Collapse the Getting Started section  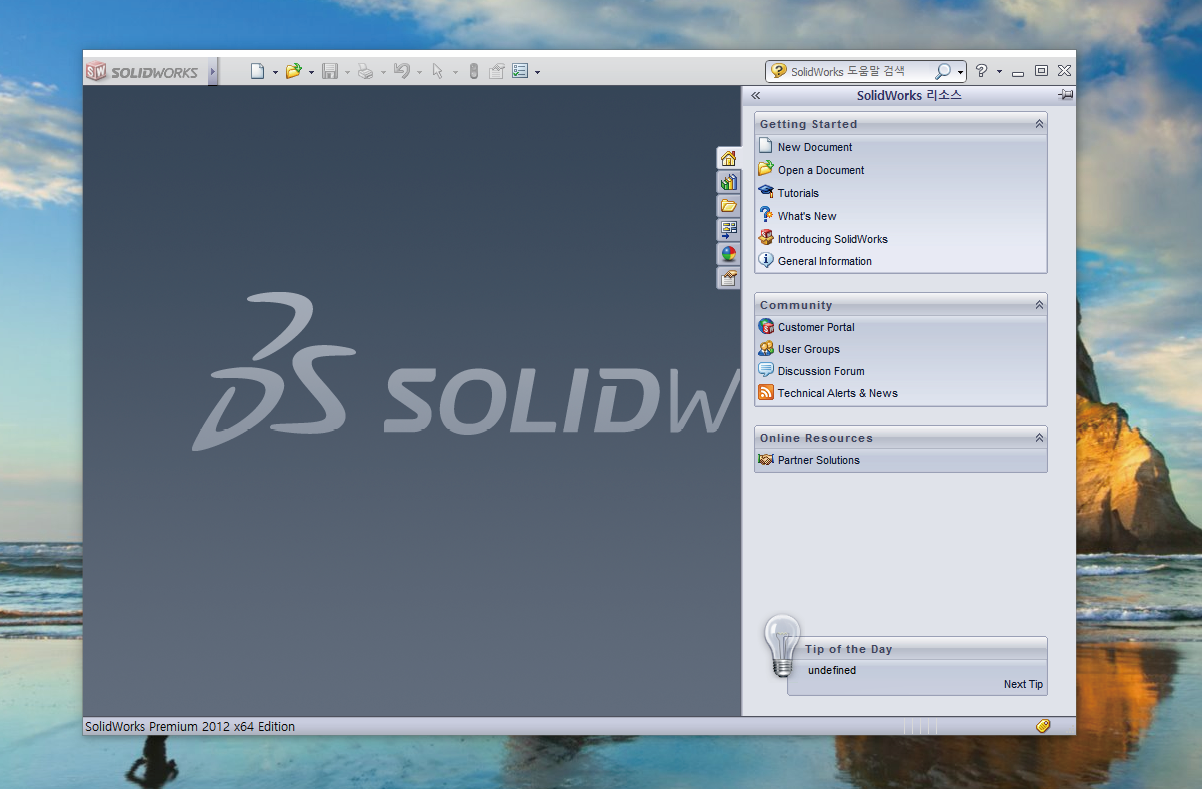[1039, 124]
